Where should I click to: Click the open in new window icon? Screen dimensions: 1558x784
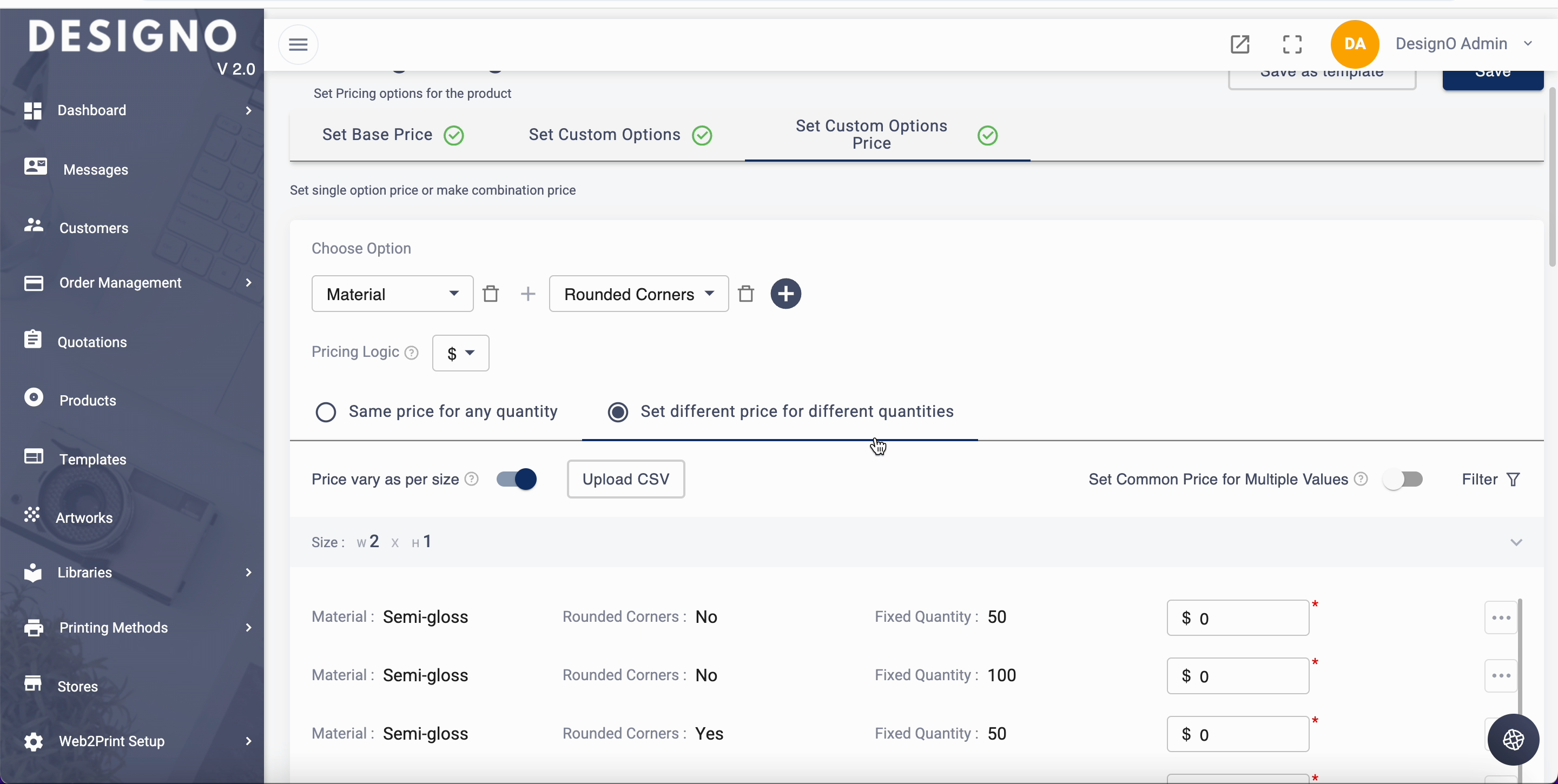(1240, 44)
